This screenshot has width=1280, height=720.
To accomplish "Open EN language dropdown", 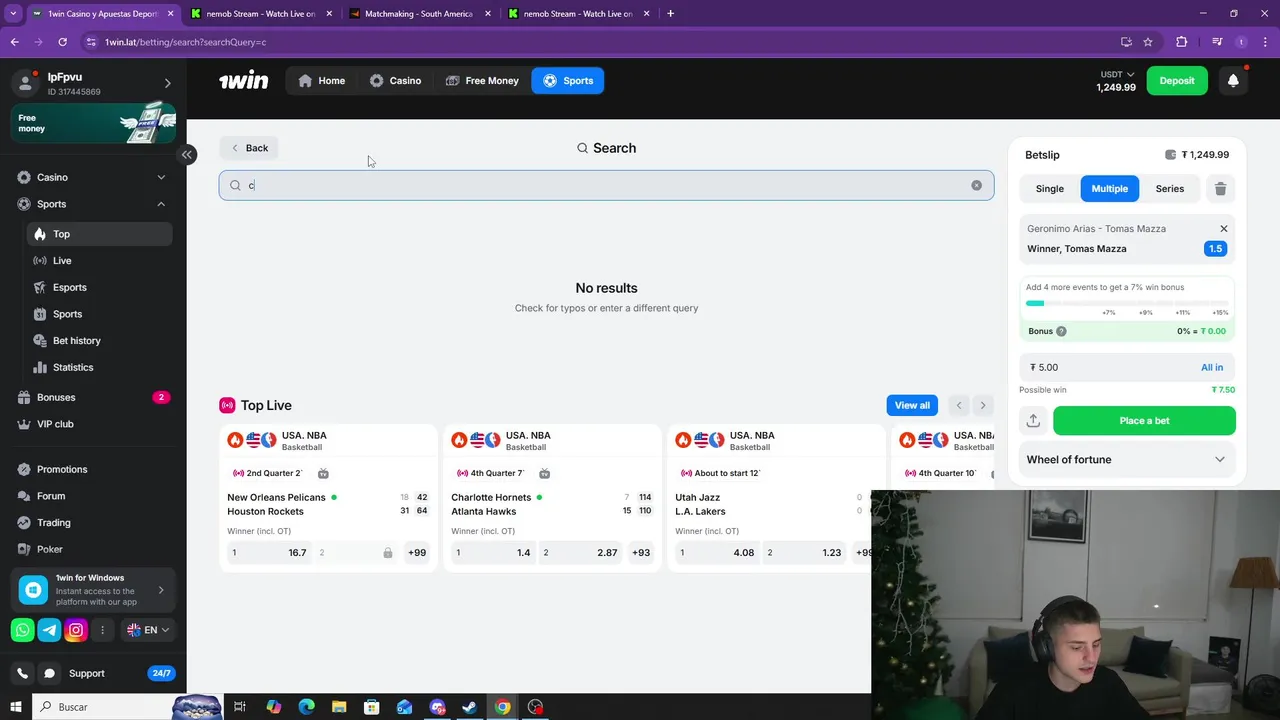I will [x=149, y=630].
